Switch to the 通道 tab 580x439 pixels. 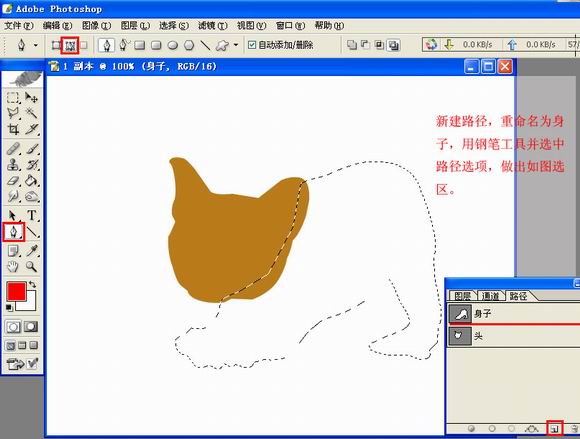(490, 296)
